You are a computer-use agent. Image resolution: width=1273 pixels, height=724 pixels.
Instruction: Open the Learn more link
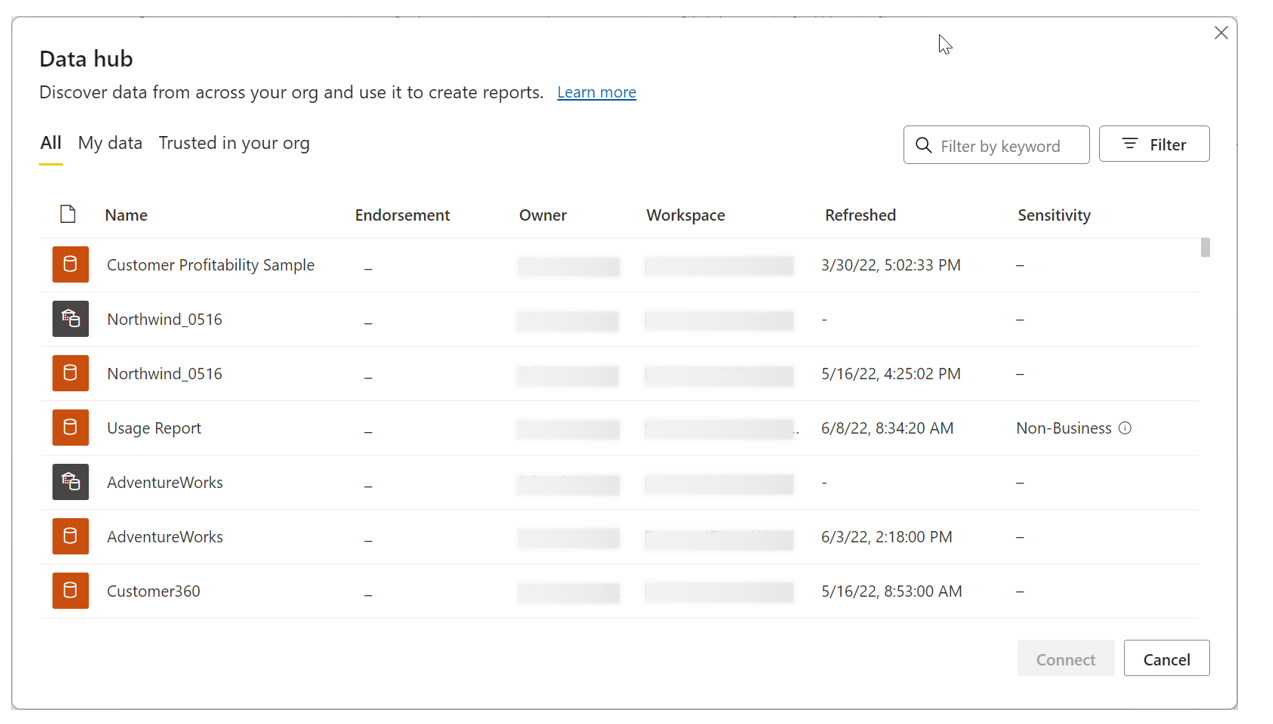(597, 92)
